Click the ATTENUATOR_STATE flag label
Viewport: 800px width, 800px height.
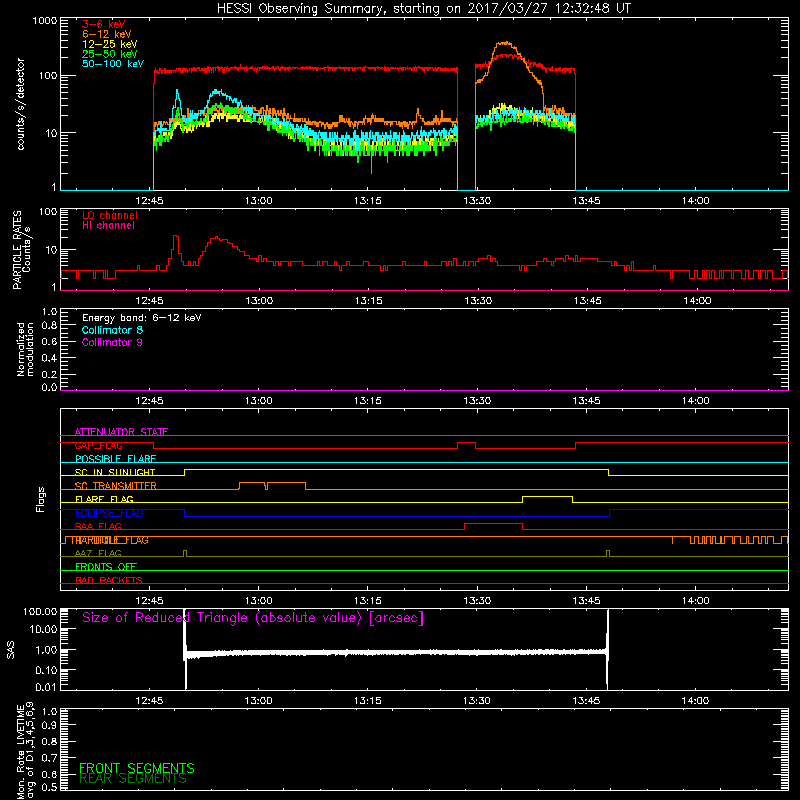point(121,432)
